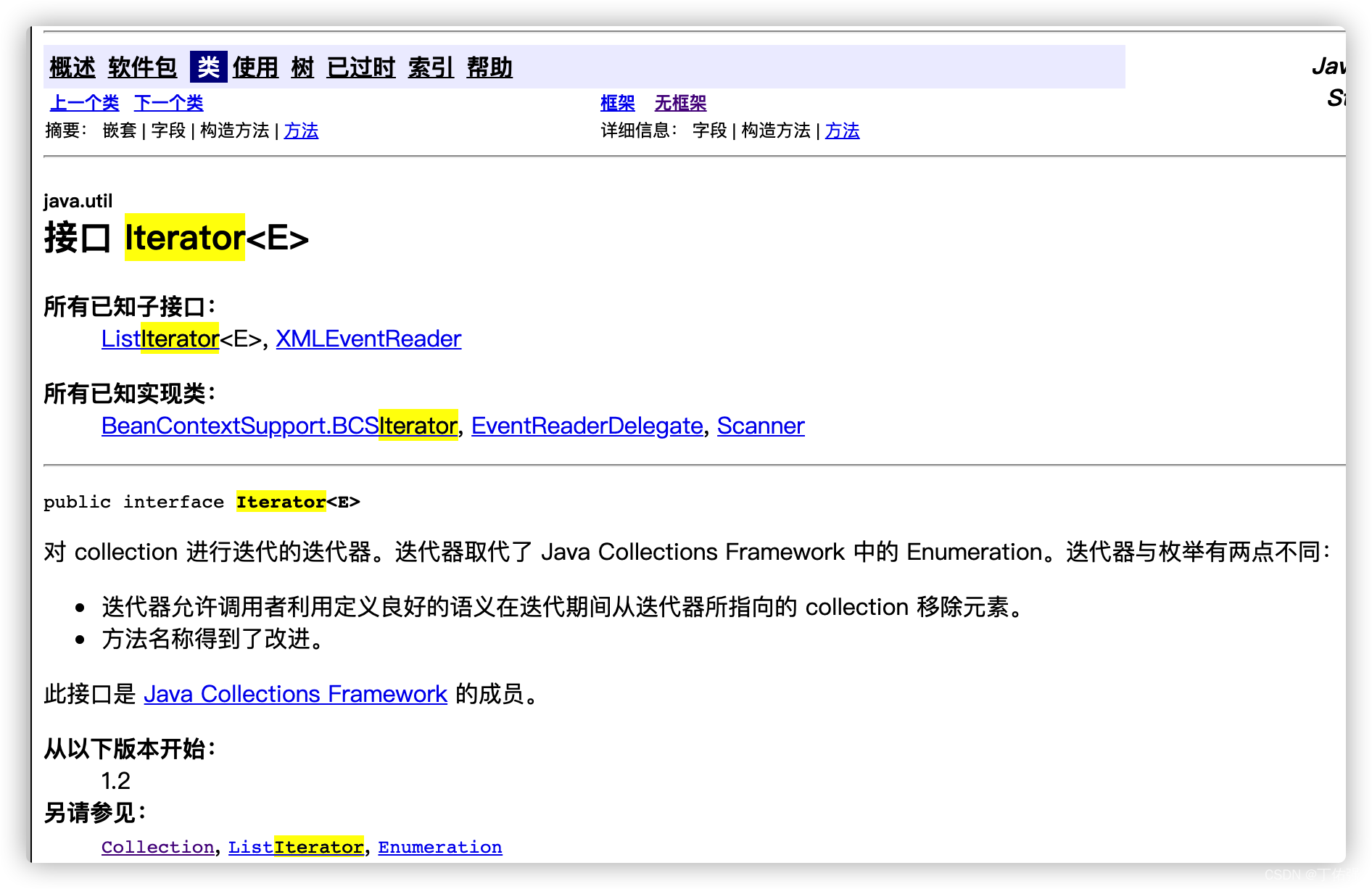This screenshot has height=889, width=1372.
Task: Open the 软件包 package nav item
Action: point(142,67)
